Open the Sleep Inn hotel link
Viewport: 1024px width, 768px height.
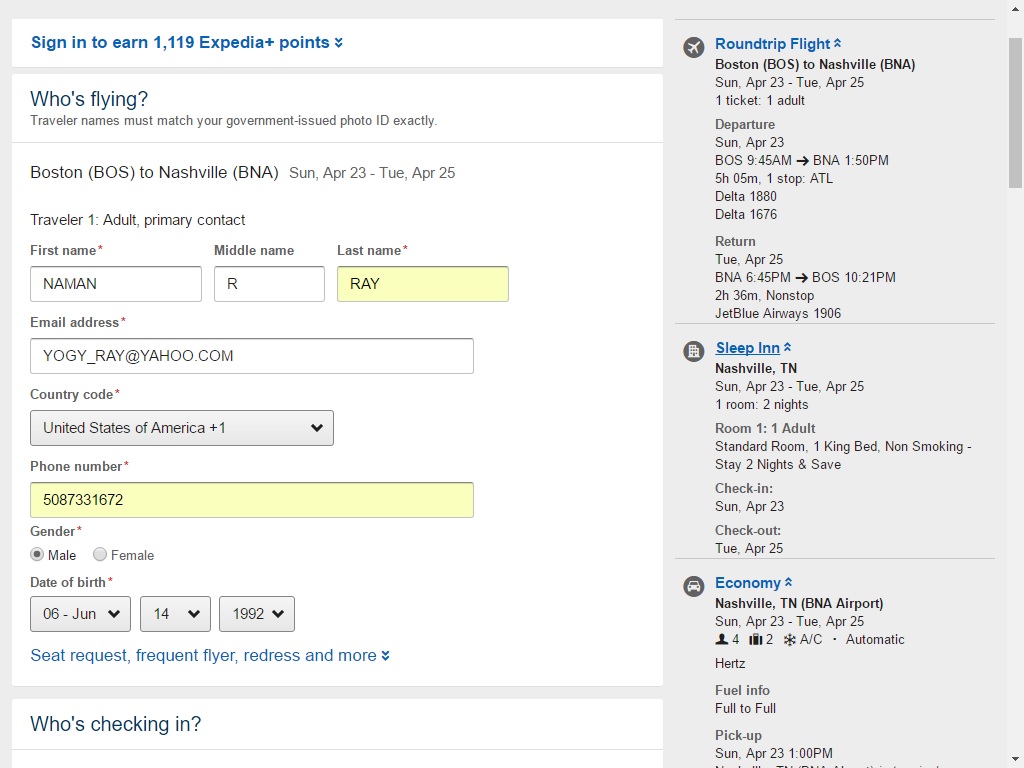tap(747, 348)
